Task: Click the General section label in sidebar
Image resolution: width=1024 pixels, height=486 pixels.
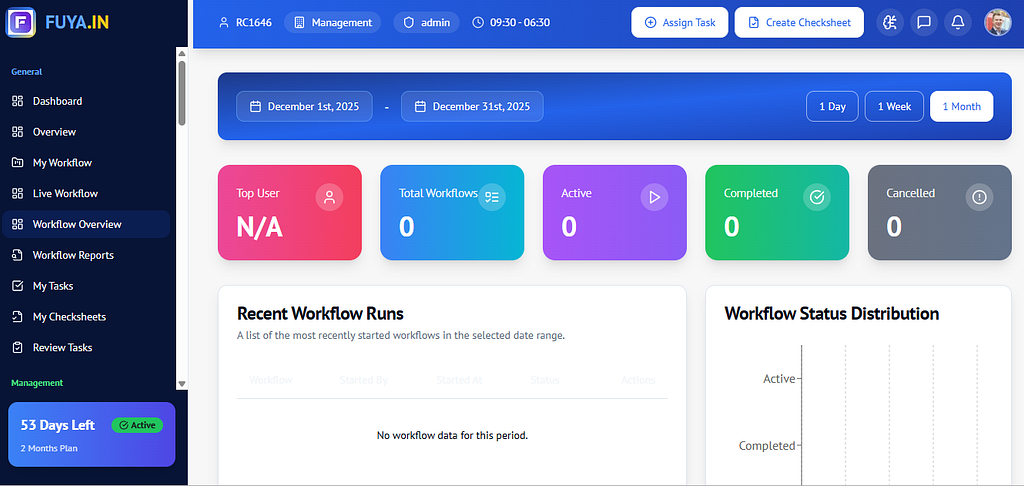Action: [27, 72]
